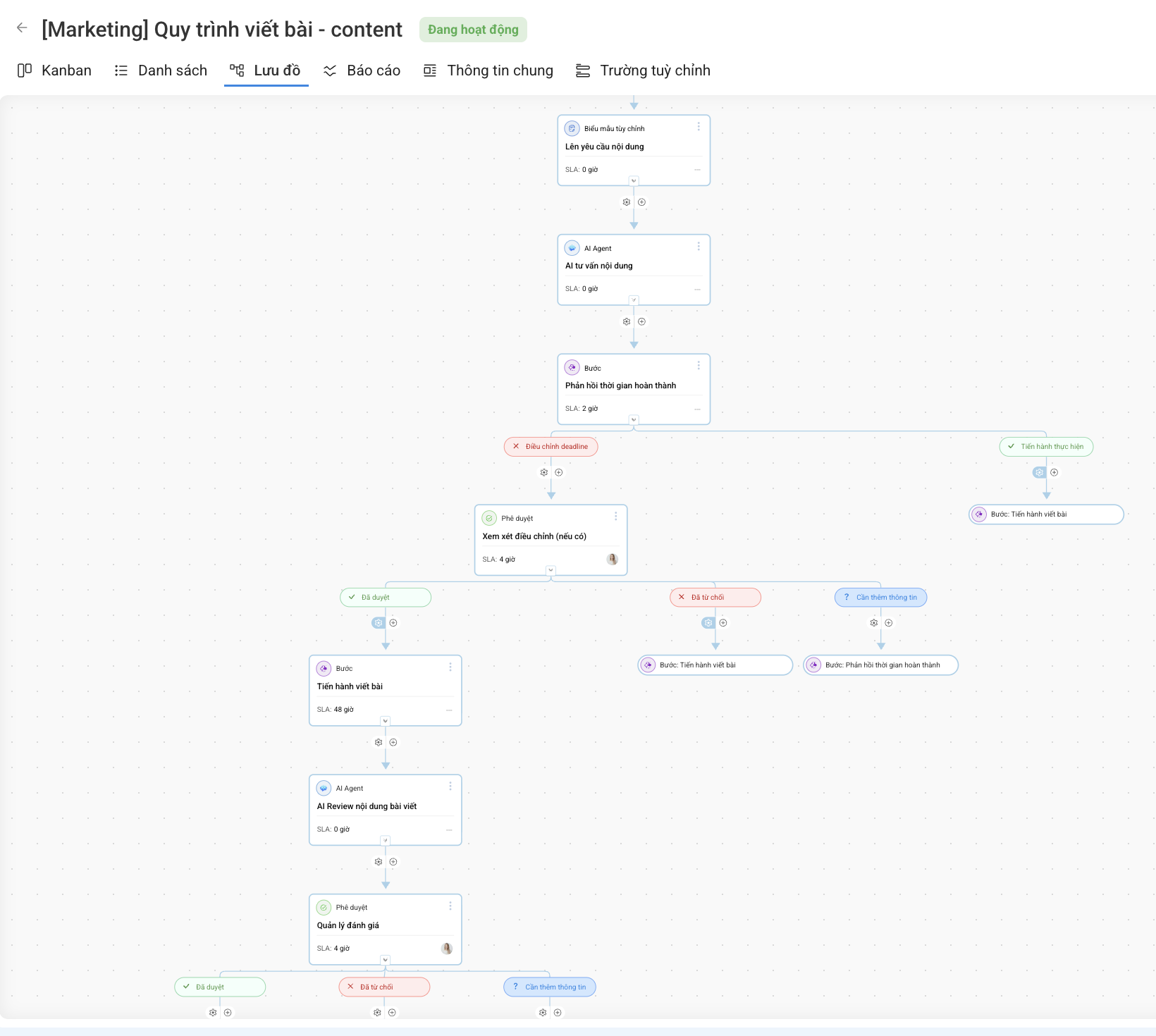Open the Báo cáo tab
Viewport: 1156px width, 1036px height.
tap(362, 70)
